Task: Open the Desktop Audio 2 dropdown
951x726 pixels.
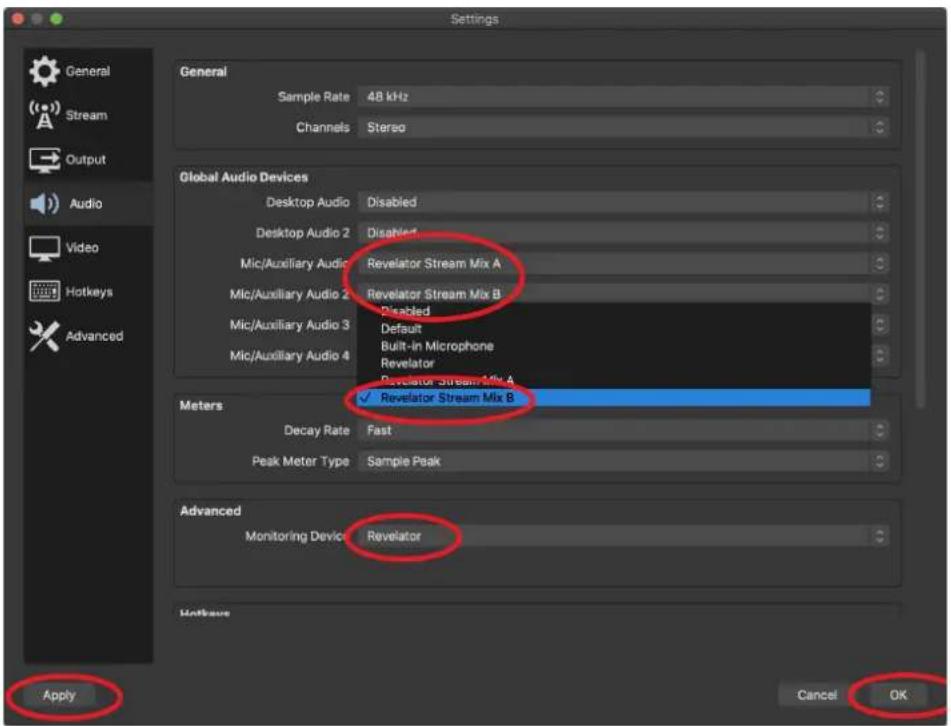Action: click(x=623, y=233)
